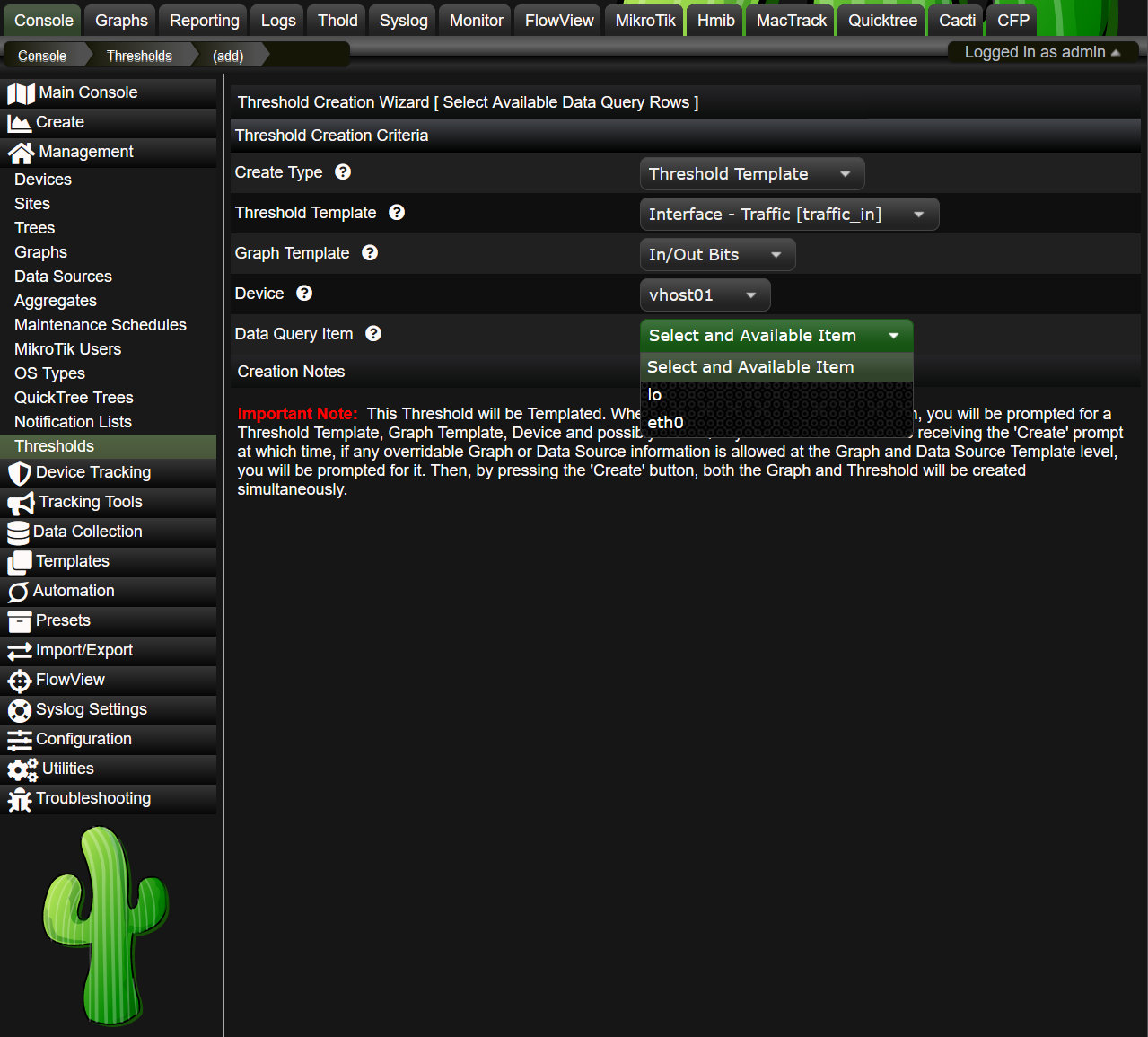Viewport: 1148px width, 1037px height.
Task: Click Console in the breadcrumb
Action: [42, 56]
